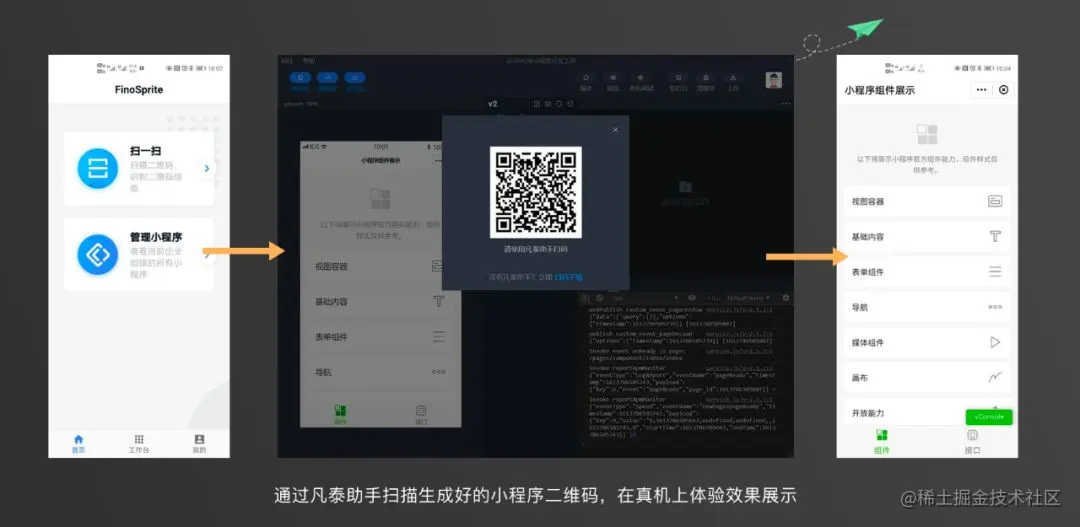This screenshot has width=1080, height=527.
Task: Click the 预览 preview icon in IDE toolbar
Action: pos(612,79)
